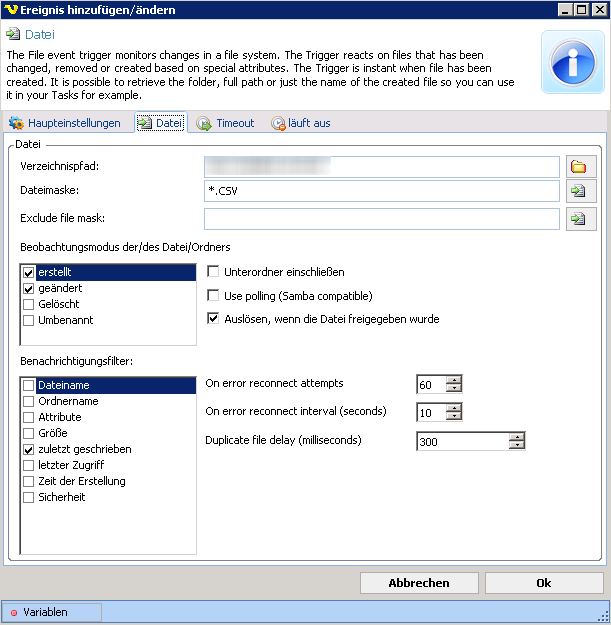Click the variable icon beside Exclude file mask
Screen dimensions: 611x625
[x=577, y=219]
